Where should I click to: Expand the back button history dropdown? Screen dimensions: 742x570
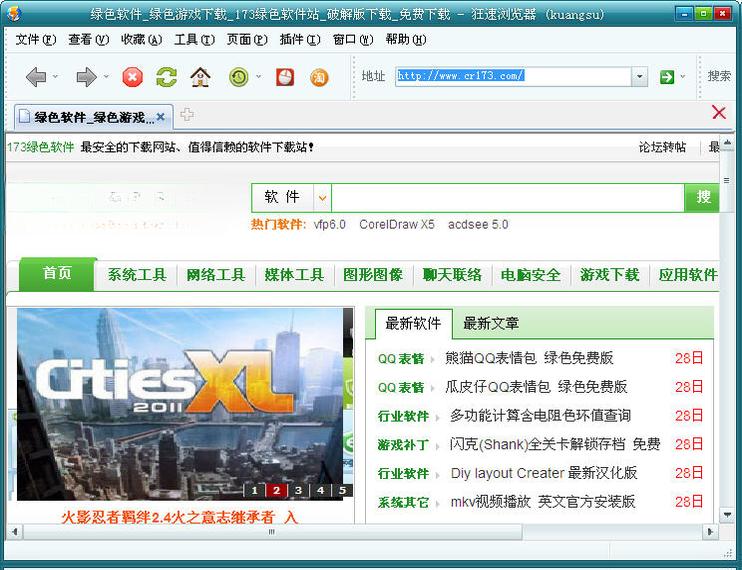[55, 76]
